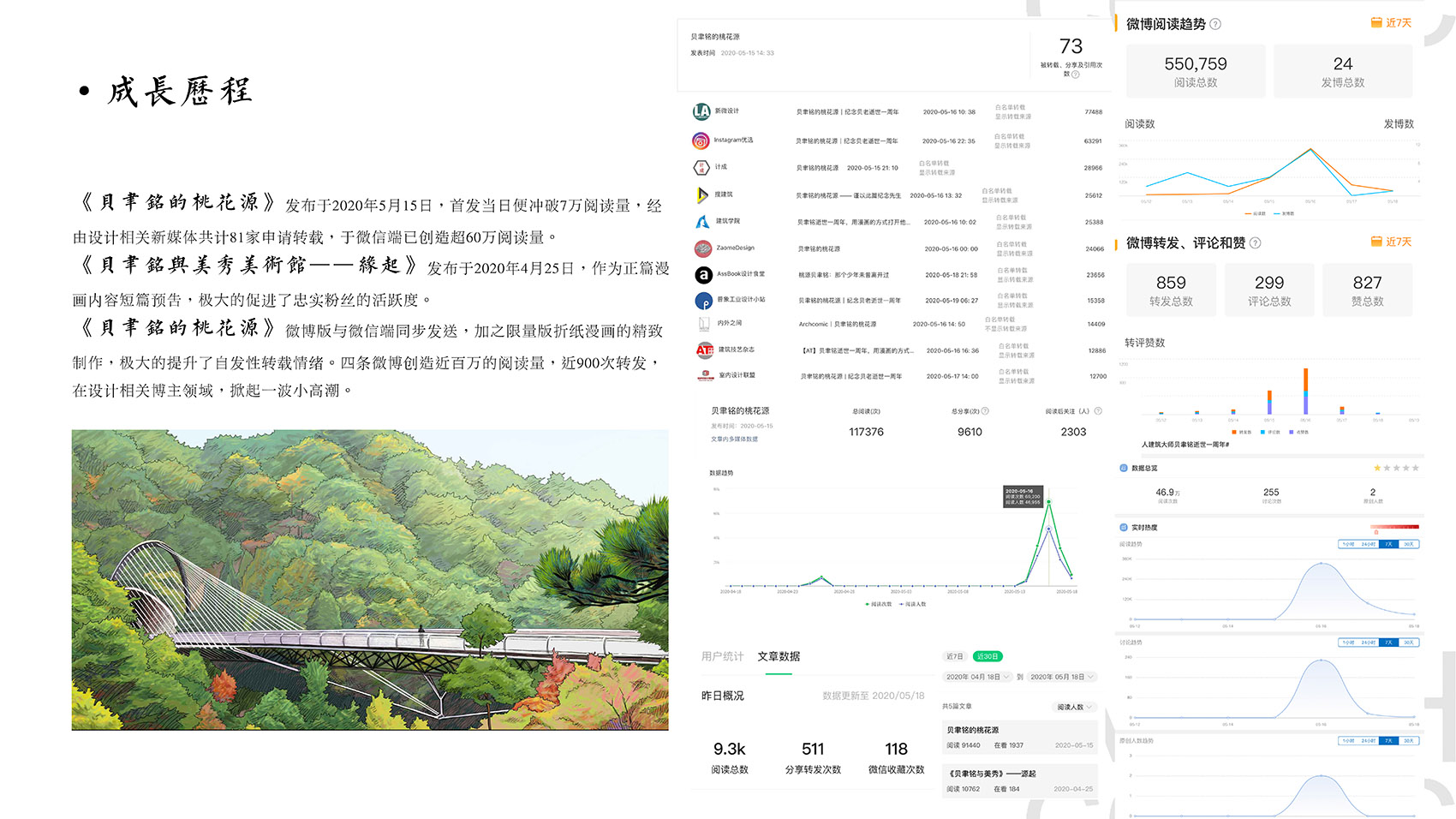Image resolution: width=1456 pixels, height=819 pixels.
Task: Select 7天 in 阅读趋势 chart
Action: pyautogui.click(x=1388, y=544)
